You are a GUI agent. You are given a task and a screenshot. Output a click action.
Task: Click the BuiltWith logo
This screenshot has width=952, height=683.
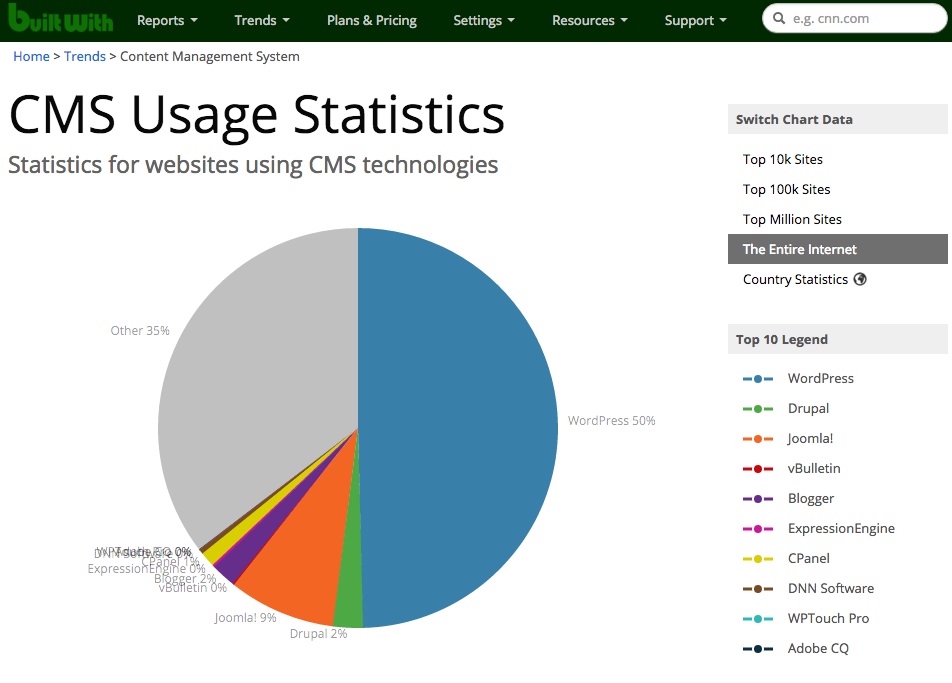(60, 18)
